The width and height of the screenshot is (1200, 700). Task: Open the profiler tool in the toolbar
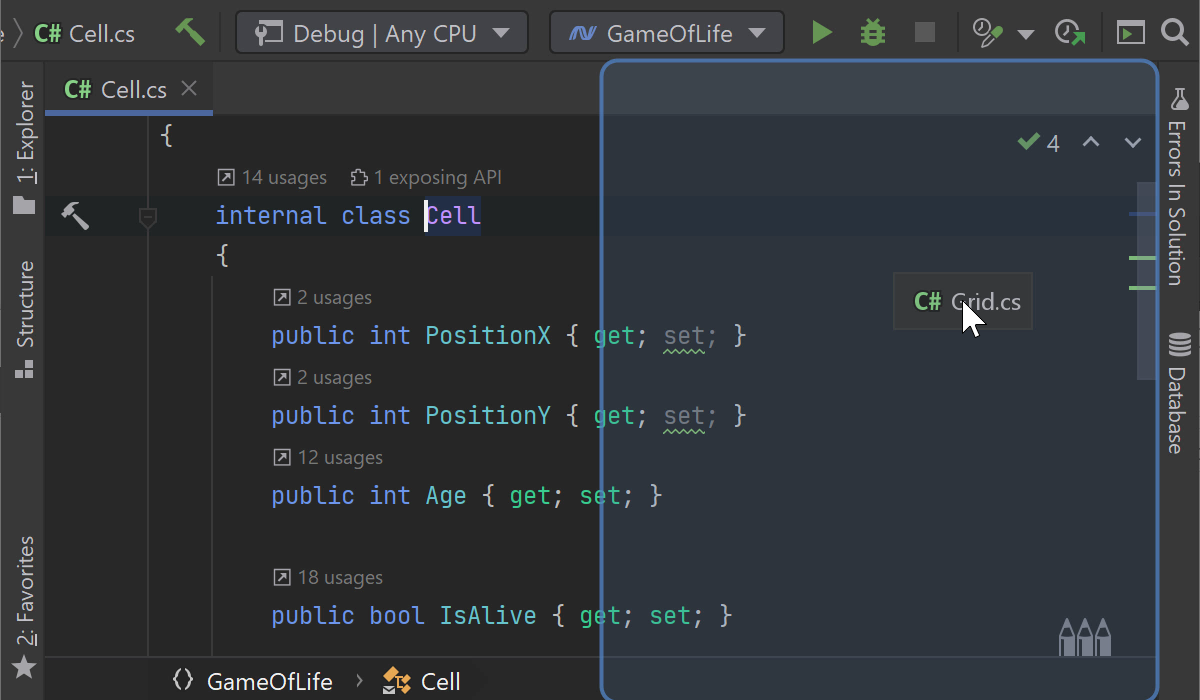point(986,32)
